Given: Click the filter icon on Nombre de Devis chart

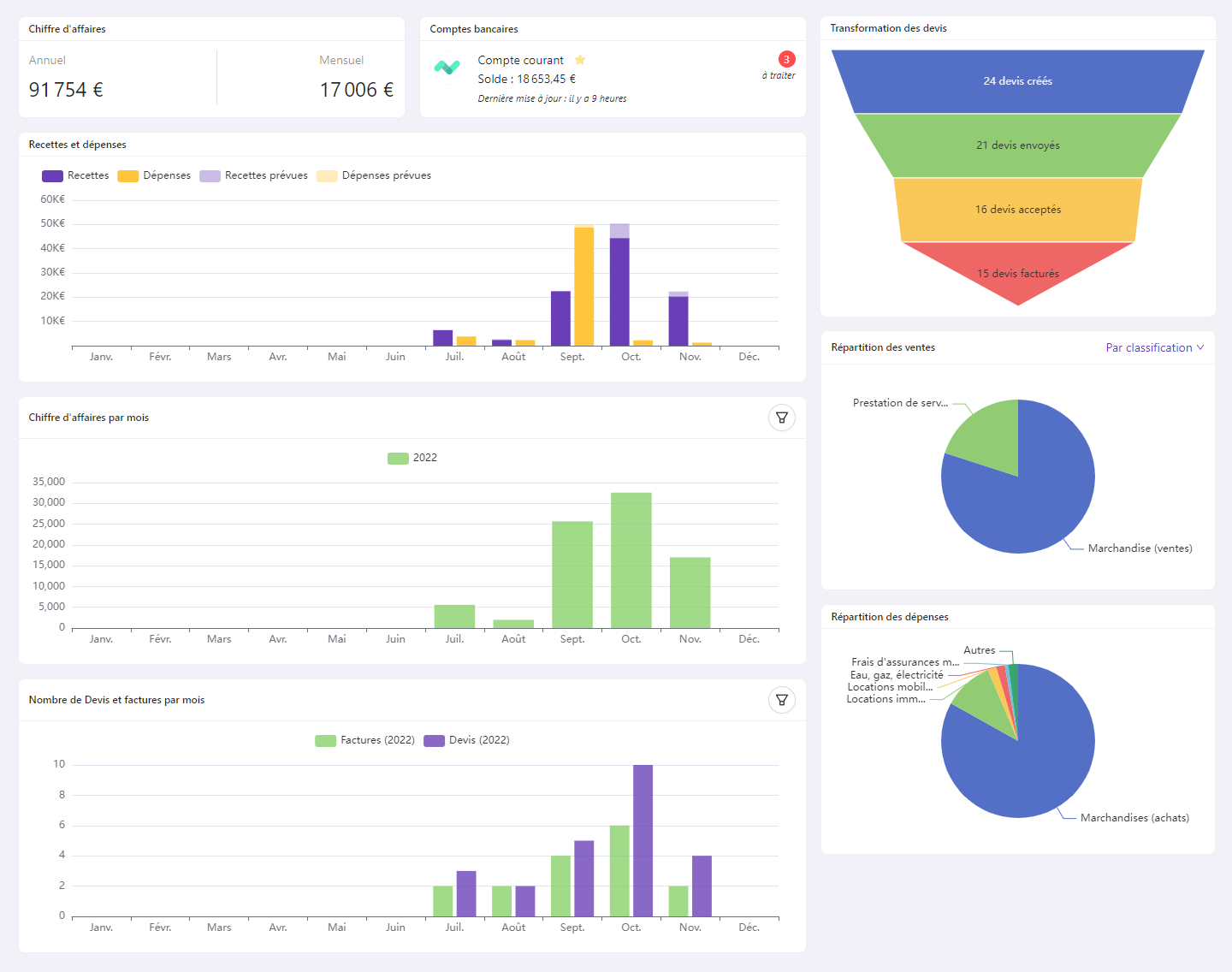Looking at the screenshot, I should click(781, 699).
